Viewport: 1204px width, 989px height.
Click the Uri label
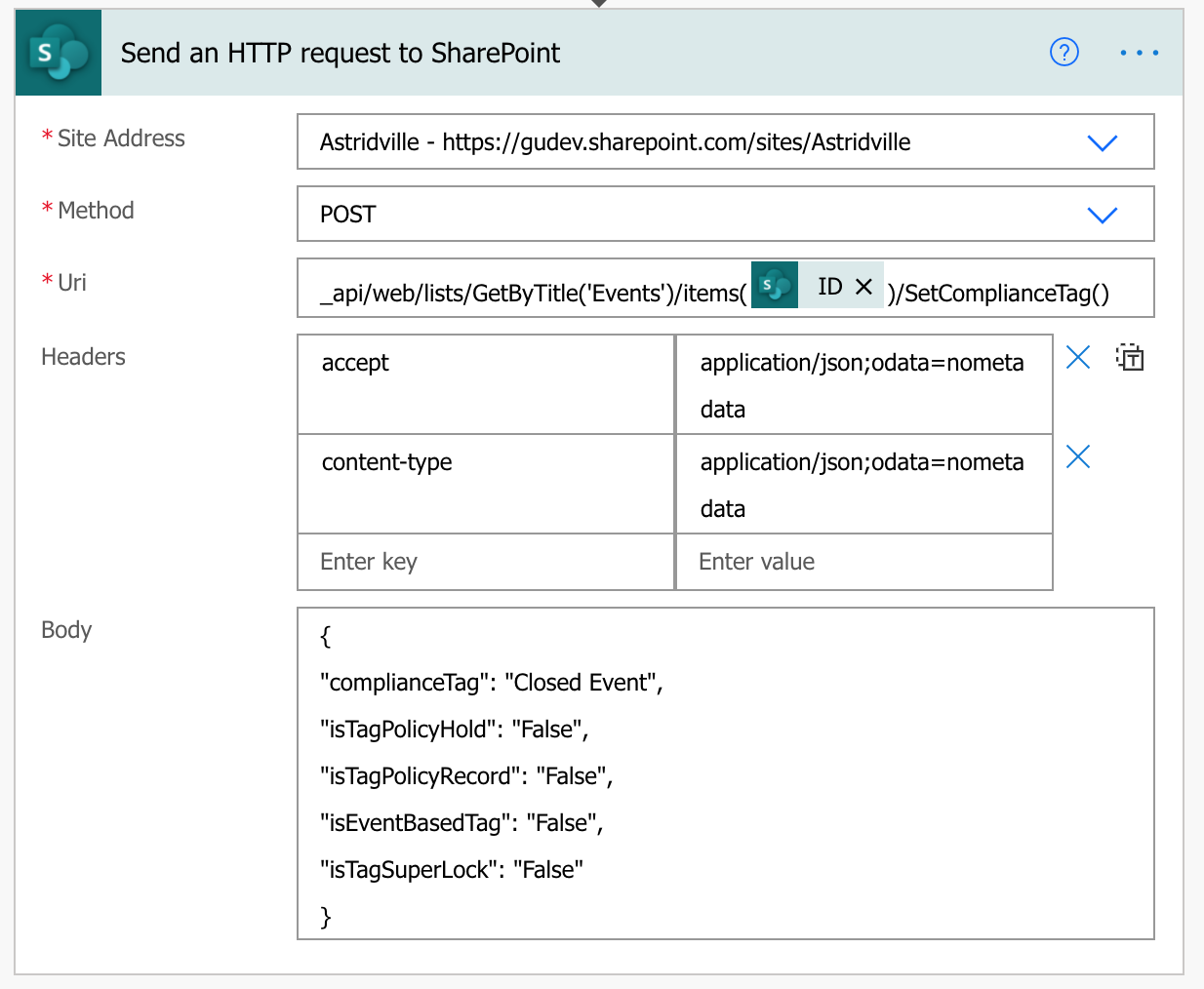(x=72, y=283)
